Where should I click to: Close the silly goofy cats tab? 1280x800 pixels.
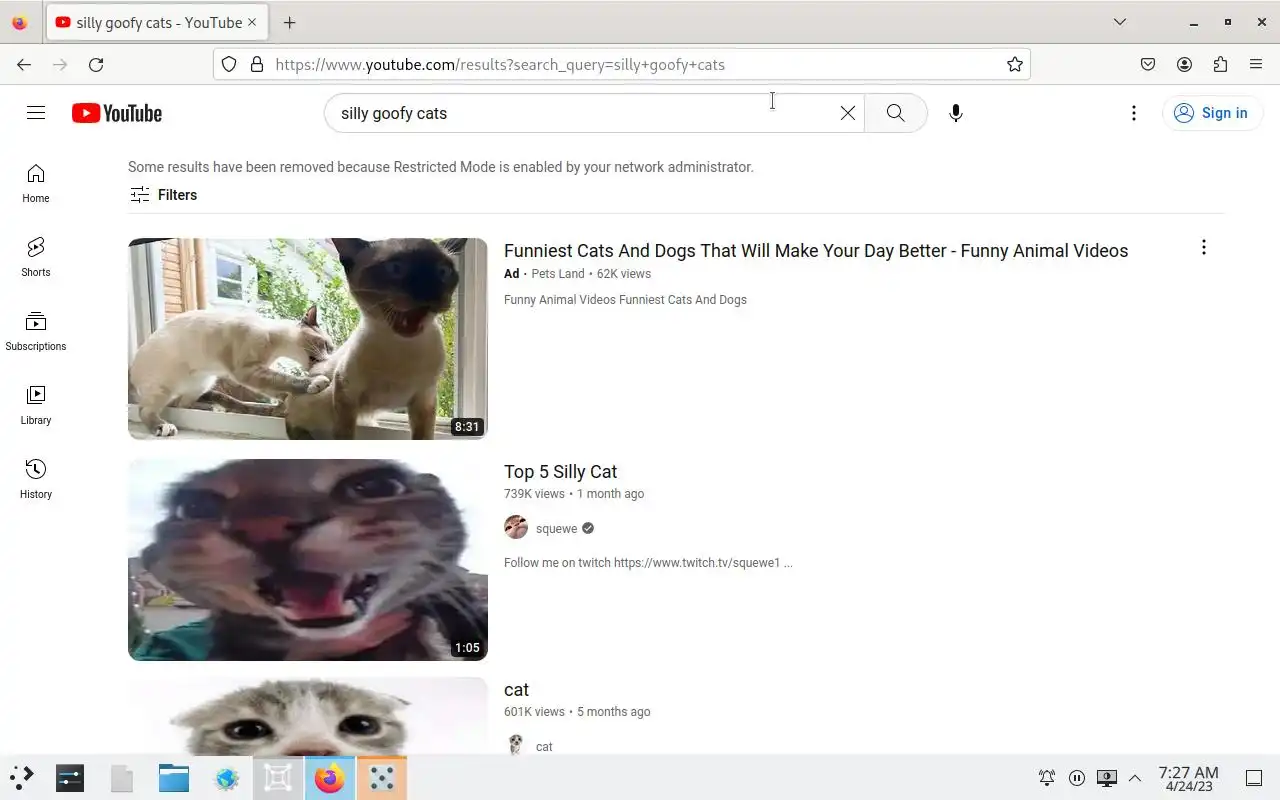click(x=251, y=22)
